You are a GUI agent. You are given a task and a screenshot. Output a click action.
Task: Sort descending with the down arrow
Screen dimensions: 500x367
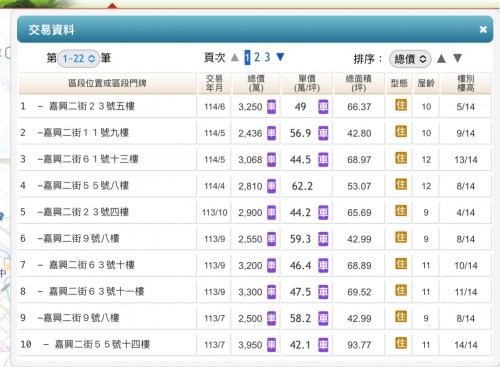pyautogui.click(x=458, y=58)
